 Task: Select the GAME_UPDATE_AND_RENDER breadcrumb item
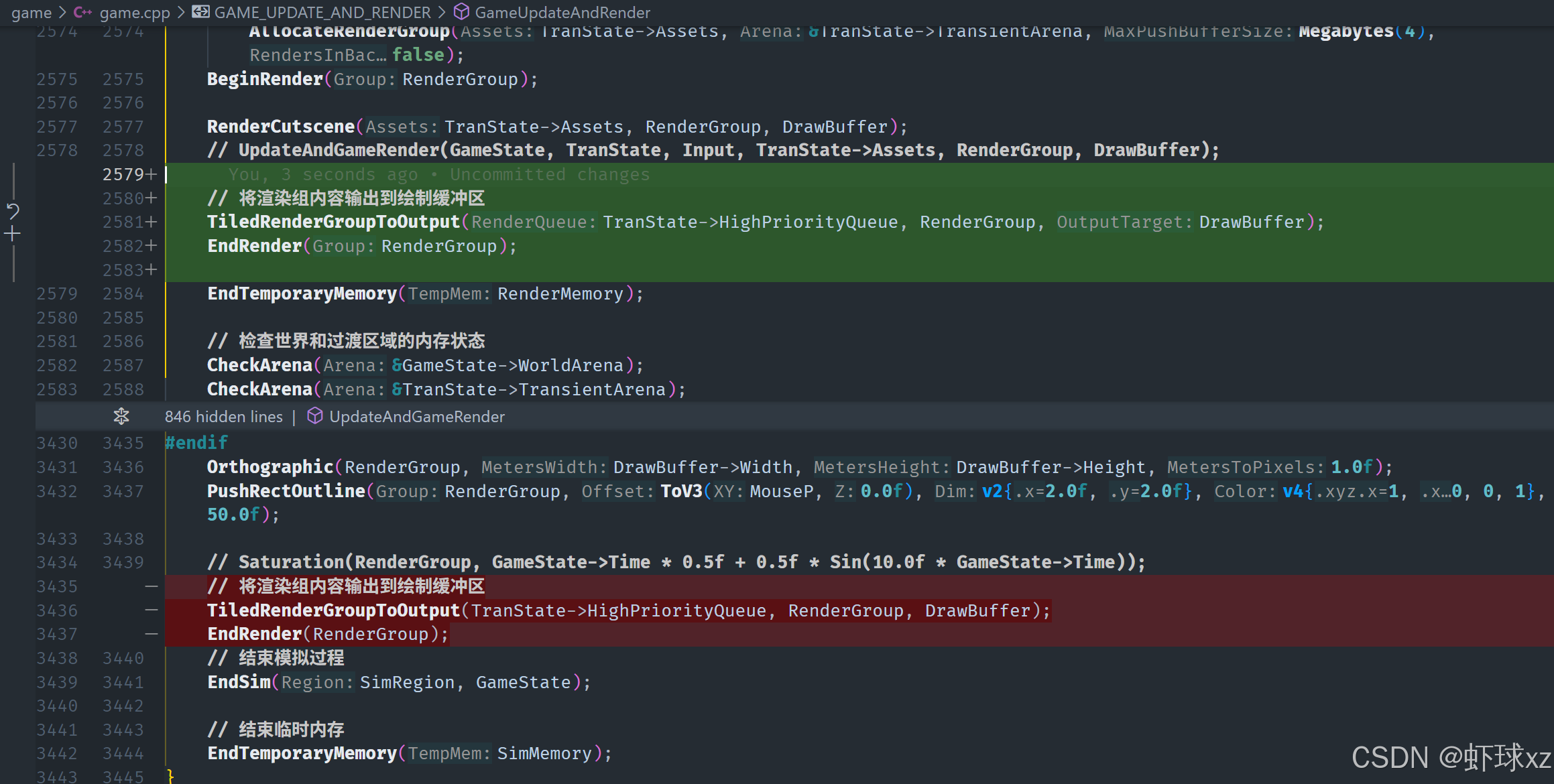[x=322, y=12]
